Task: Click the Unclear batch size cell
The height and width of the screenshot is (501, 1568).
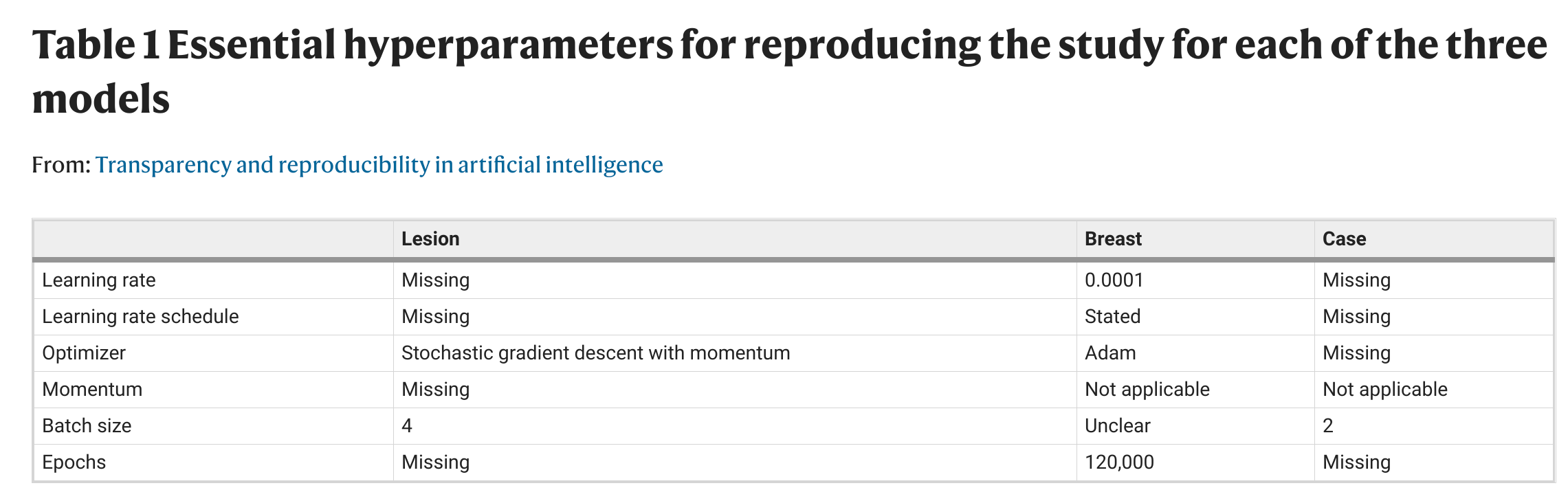Action: tap(1118, 426)
